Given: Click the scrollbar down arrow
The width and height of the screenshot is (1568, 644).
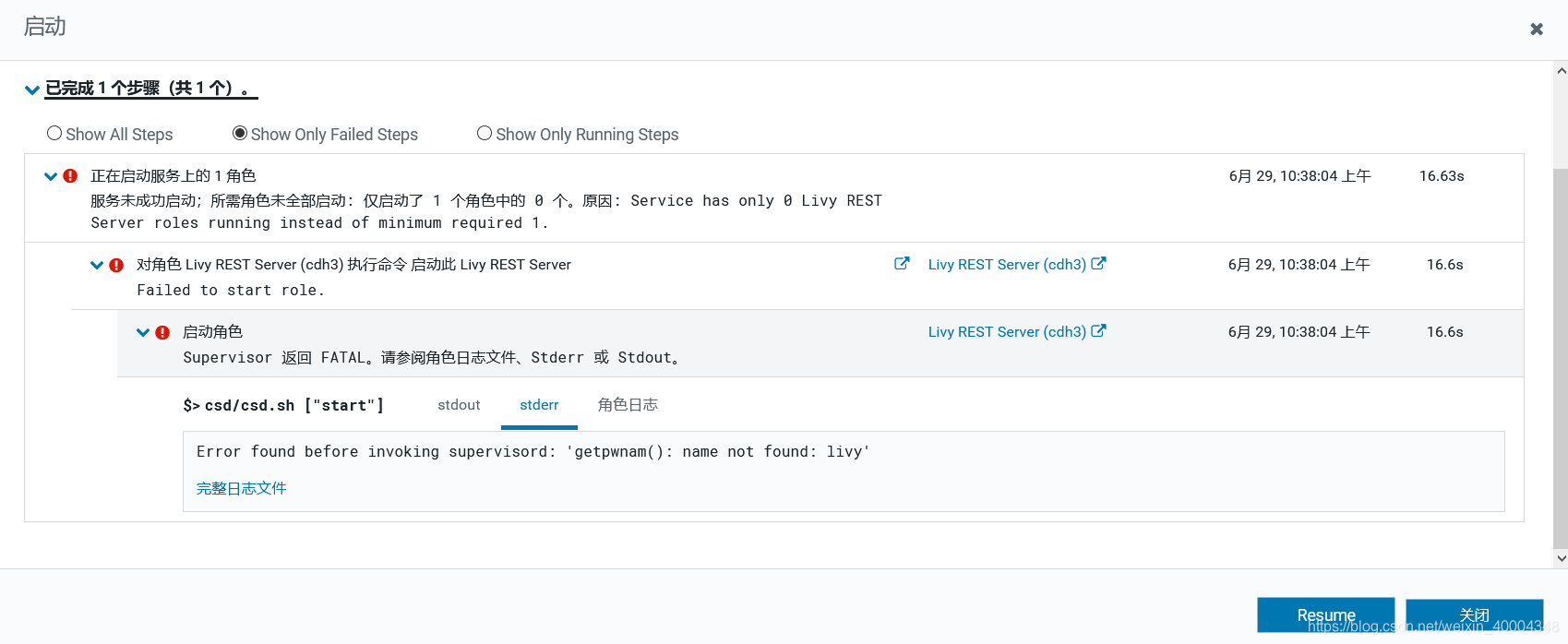Looking at the screenshot, I should pos(1561,558).
